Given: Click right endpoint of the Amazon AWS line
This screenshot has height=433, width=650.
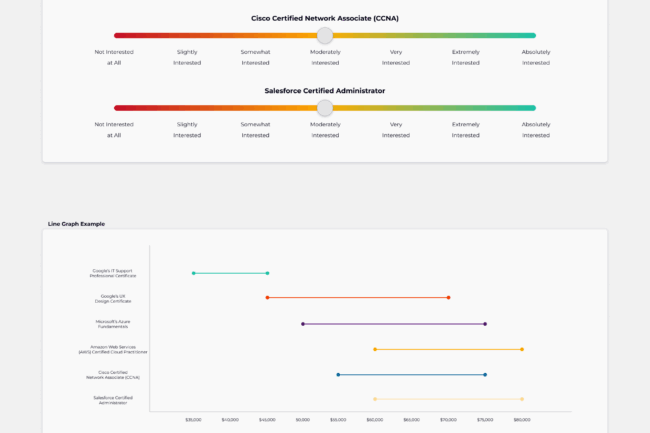Looking at the screenshot, I should pos(522,349).
